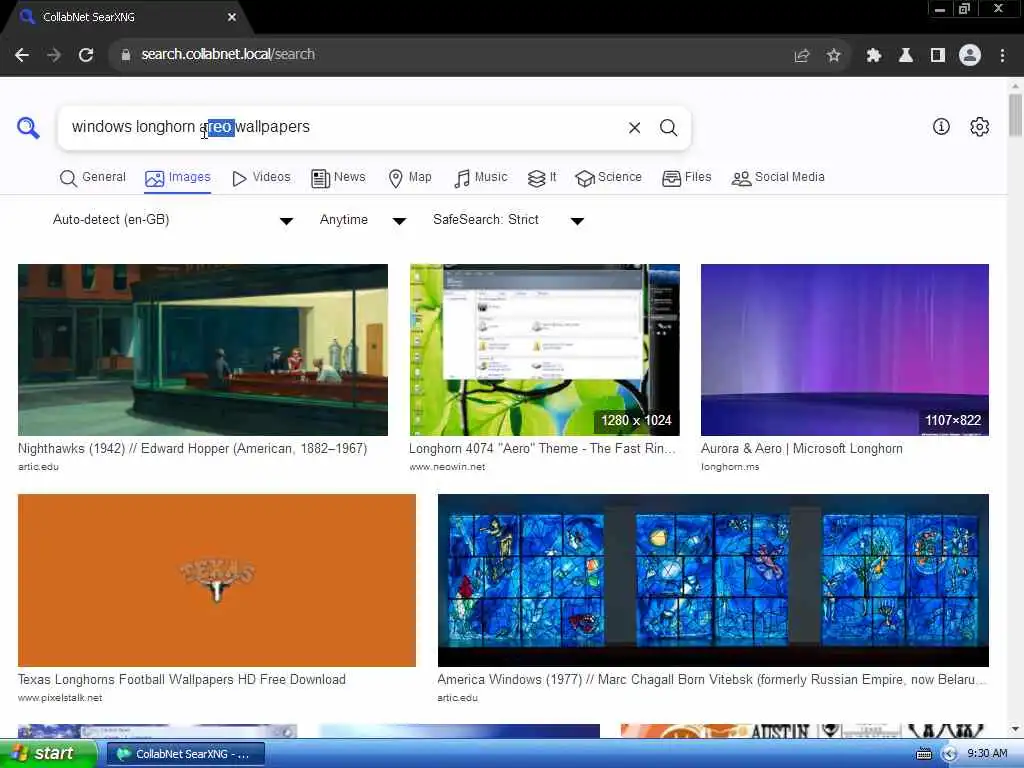
Task: Open the Anytime time range dropdown
Action: (x=363, y=220)
